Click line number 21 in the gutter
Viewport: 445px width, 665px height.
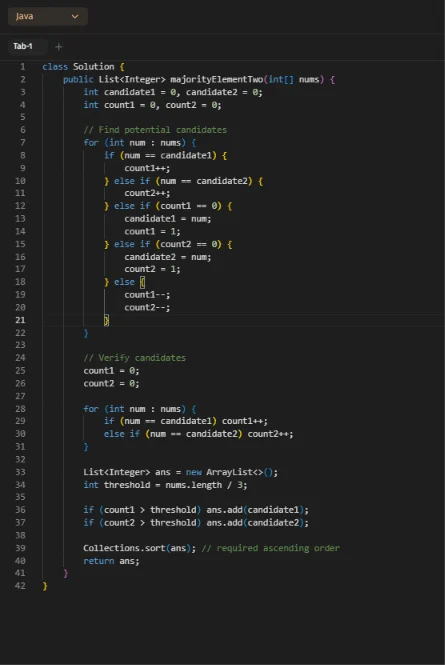point(20,320)
